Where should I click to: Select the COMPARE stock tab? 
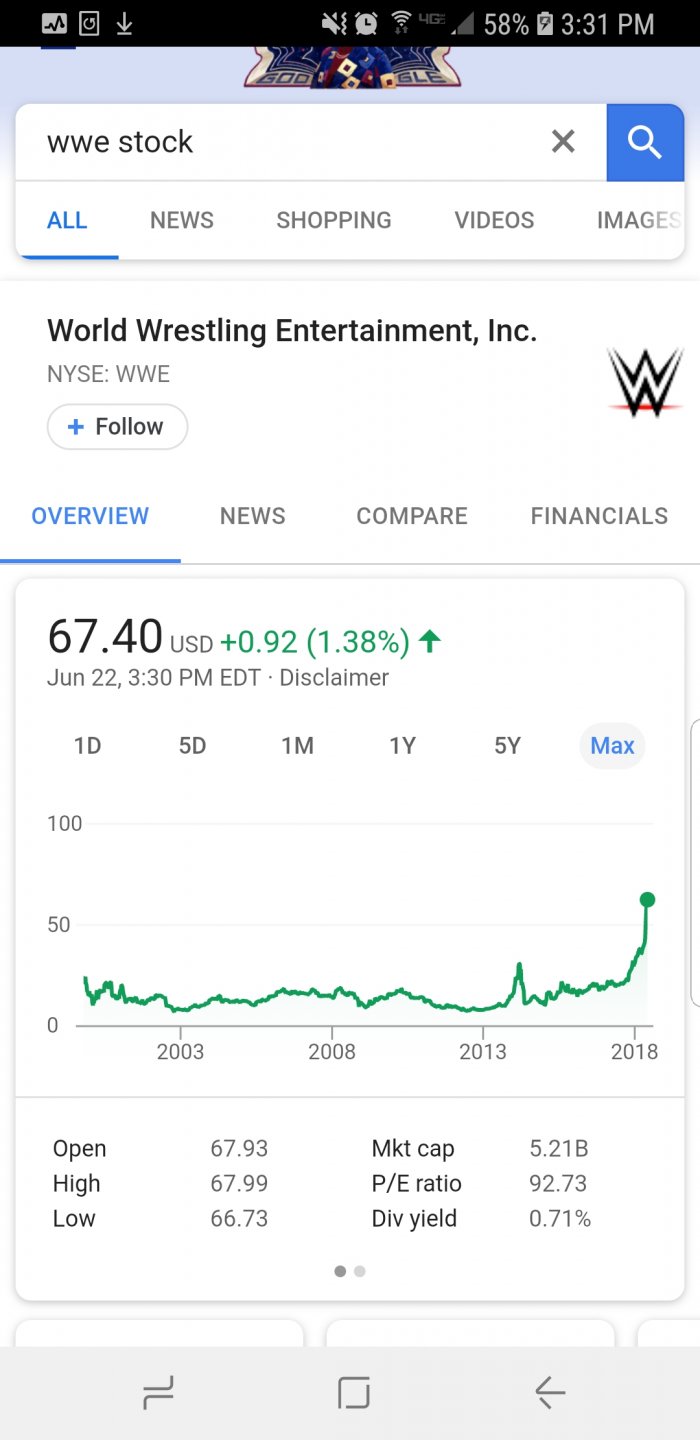tap(412, 516)
